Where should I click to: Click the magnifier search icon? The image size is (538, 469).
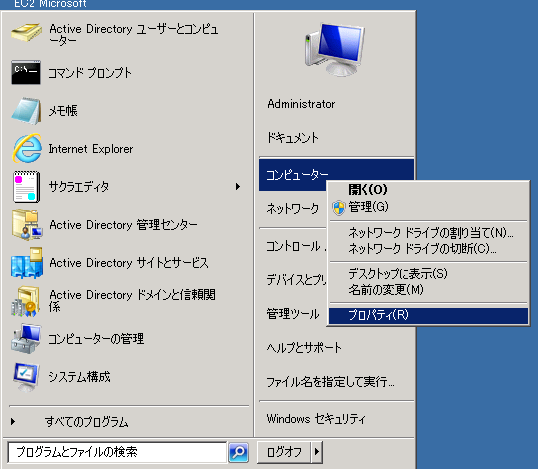(x=238, y=452)
